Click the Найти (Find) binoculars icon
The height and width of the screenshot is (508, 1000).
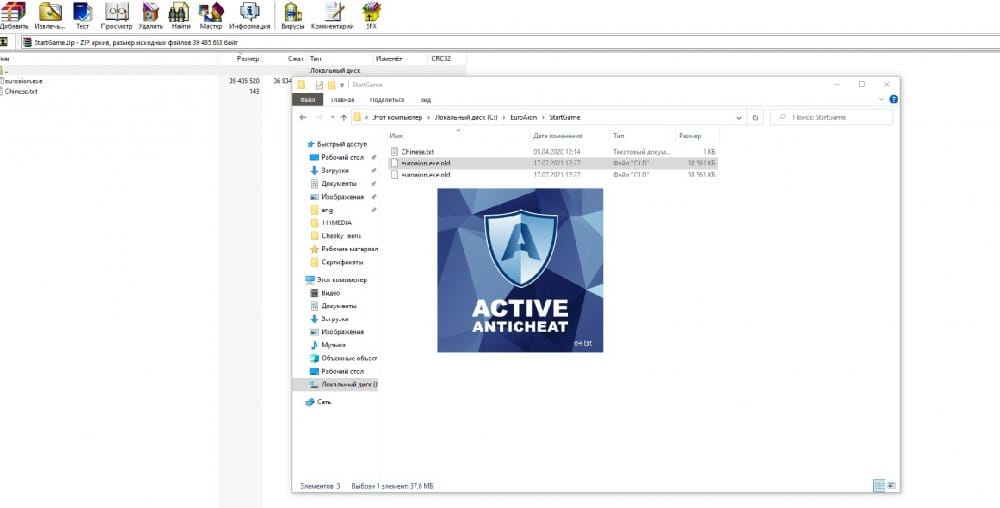pyautogui.click(x=180, y=14)
